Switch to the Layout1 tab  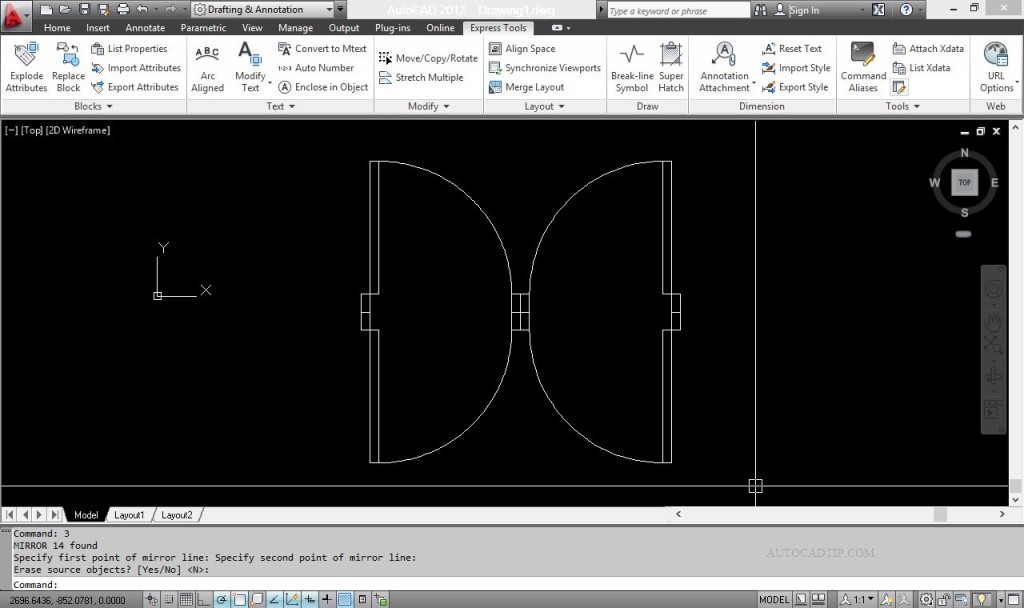pos(129,515)
